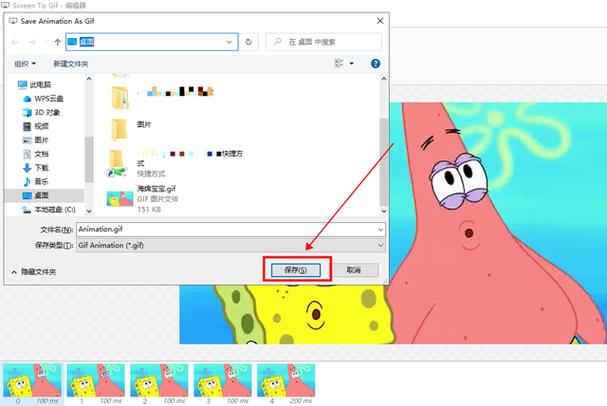Select frame 1 thumbnail in the editor
Image resolution: width=607 pixels, height=406 pixels.
pos(96,380)
